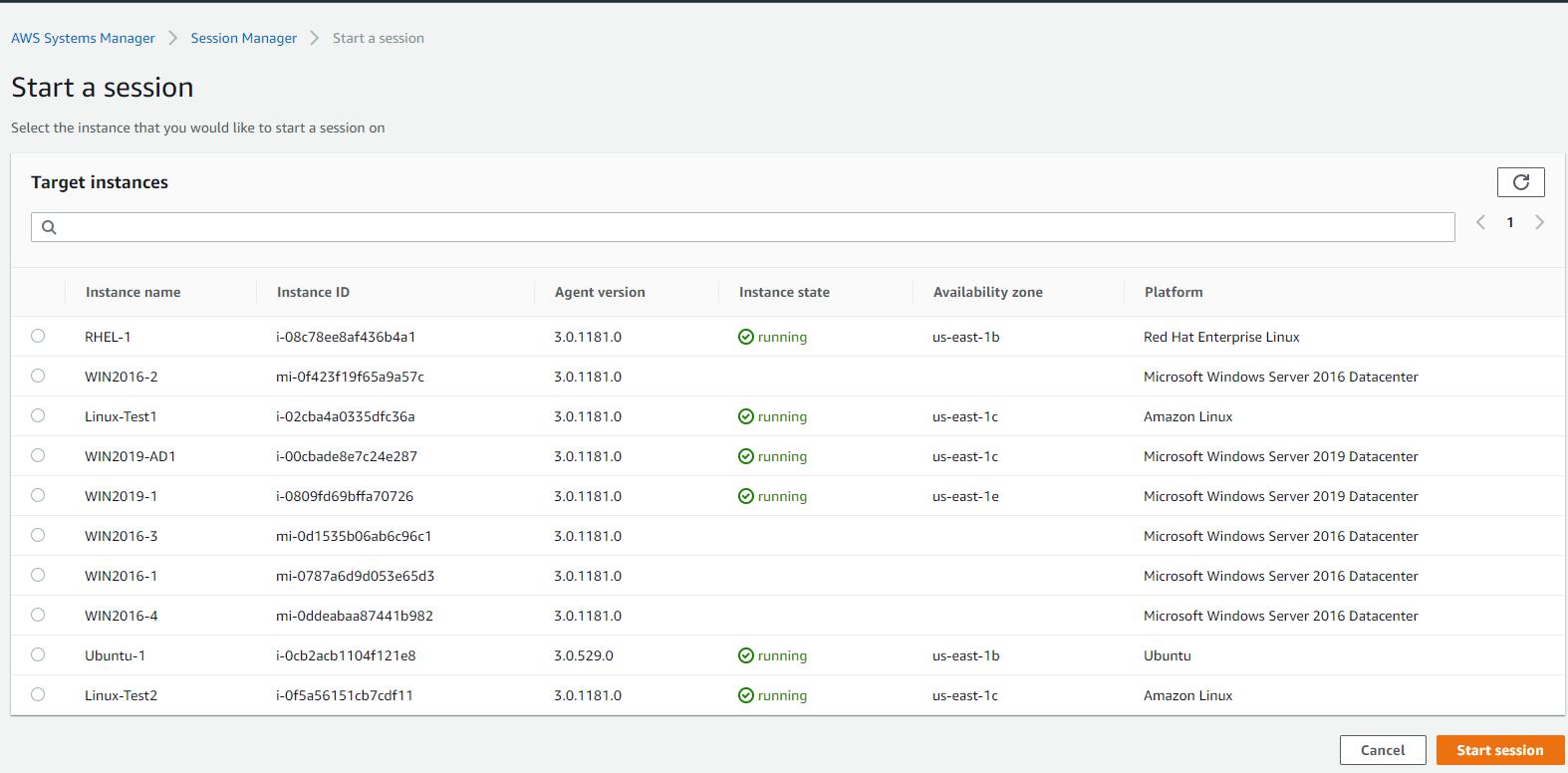Click the Instance state column header

784,292
